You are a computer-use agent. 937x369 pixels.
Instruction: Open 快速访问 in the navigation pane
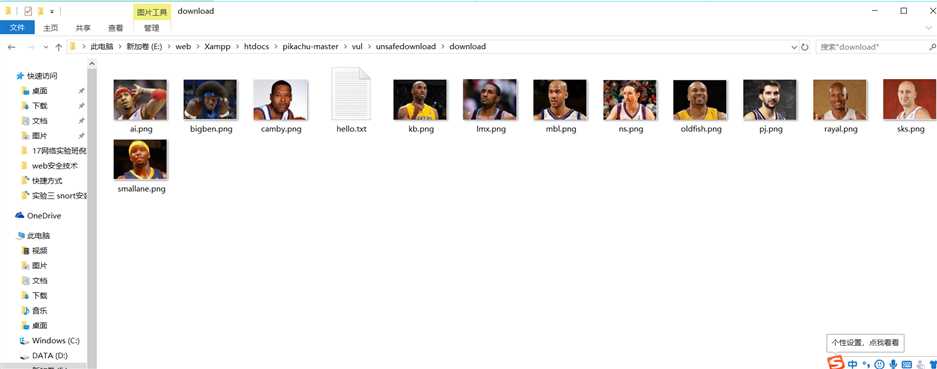point(42,76)
